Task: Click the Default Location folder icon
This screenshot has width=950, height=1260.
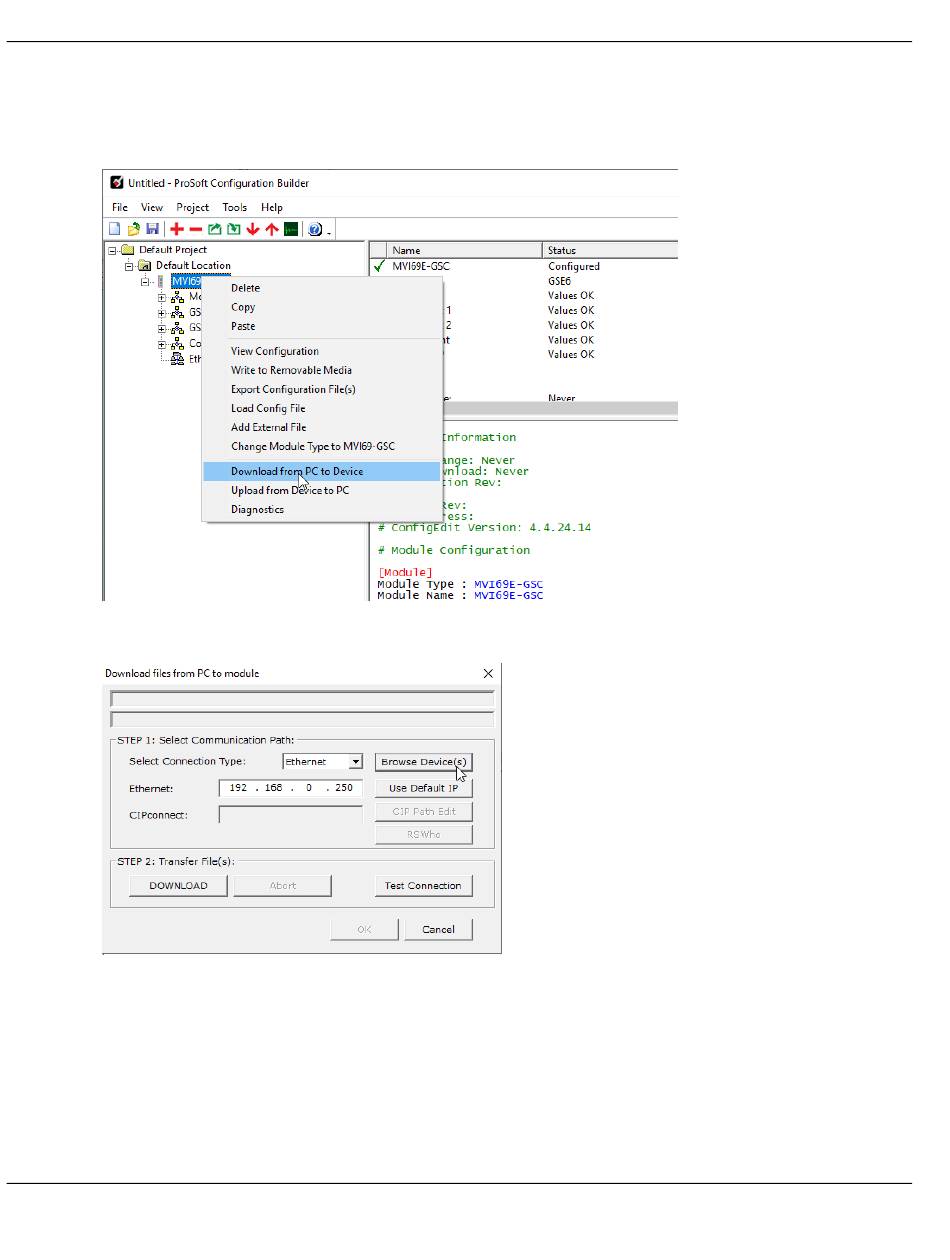Action: pos(145,266)
